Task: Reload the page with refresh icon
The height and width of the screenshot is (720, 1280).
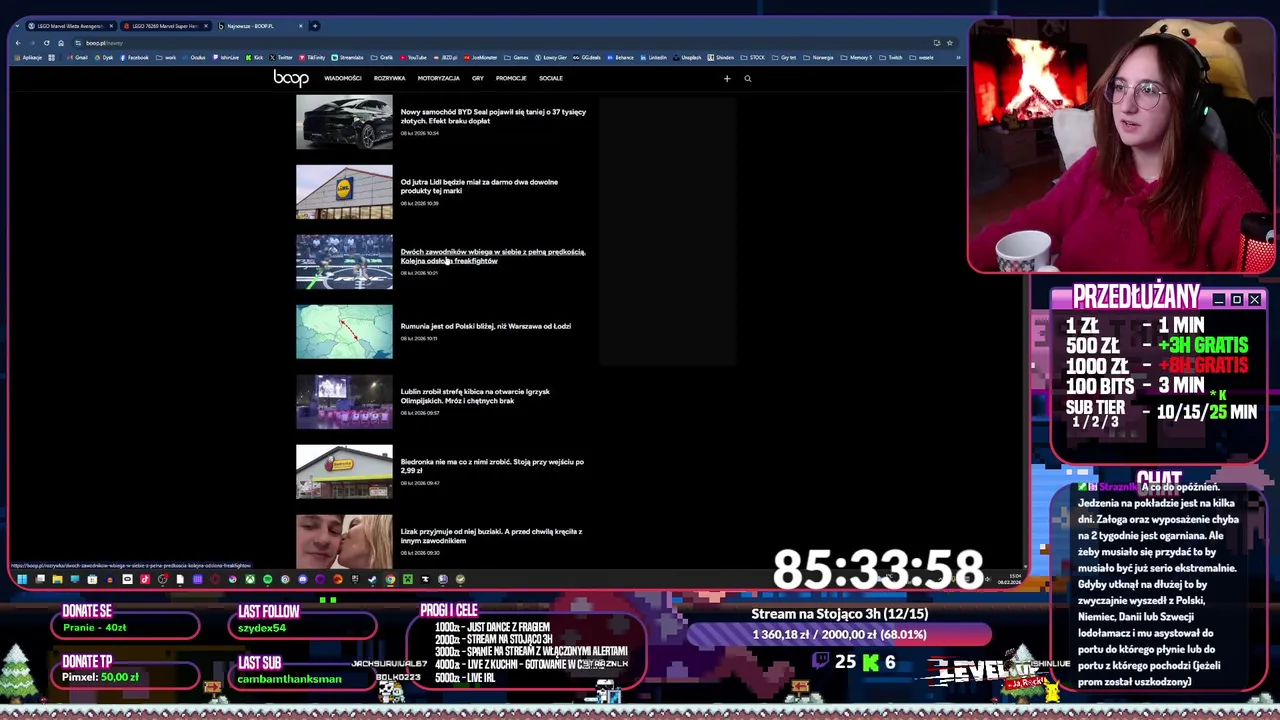Action: pos(46,43)
